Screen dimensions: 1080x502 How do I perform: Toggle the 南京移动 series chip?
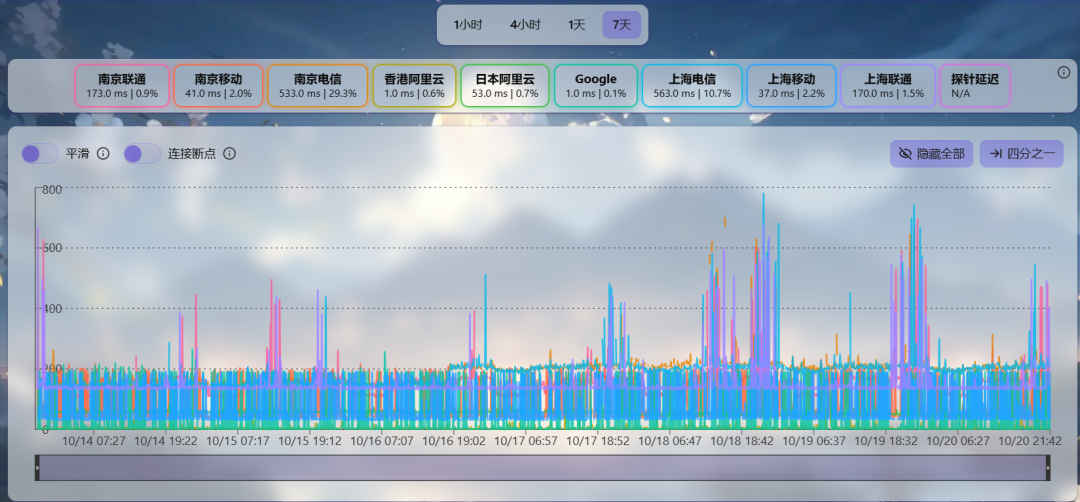pyautogui.click(x=218, y=86)
